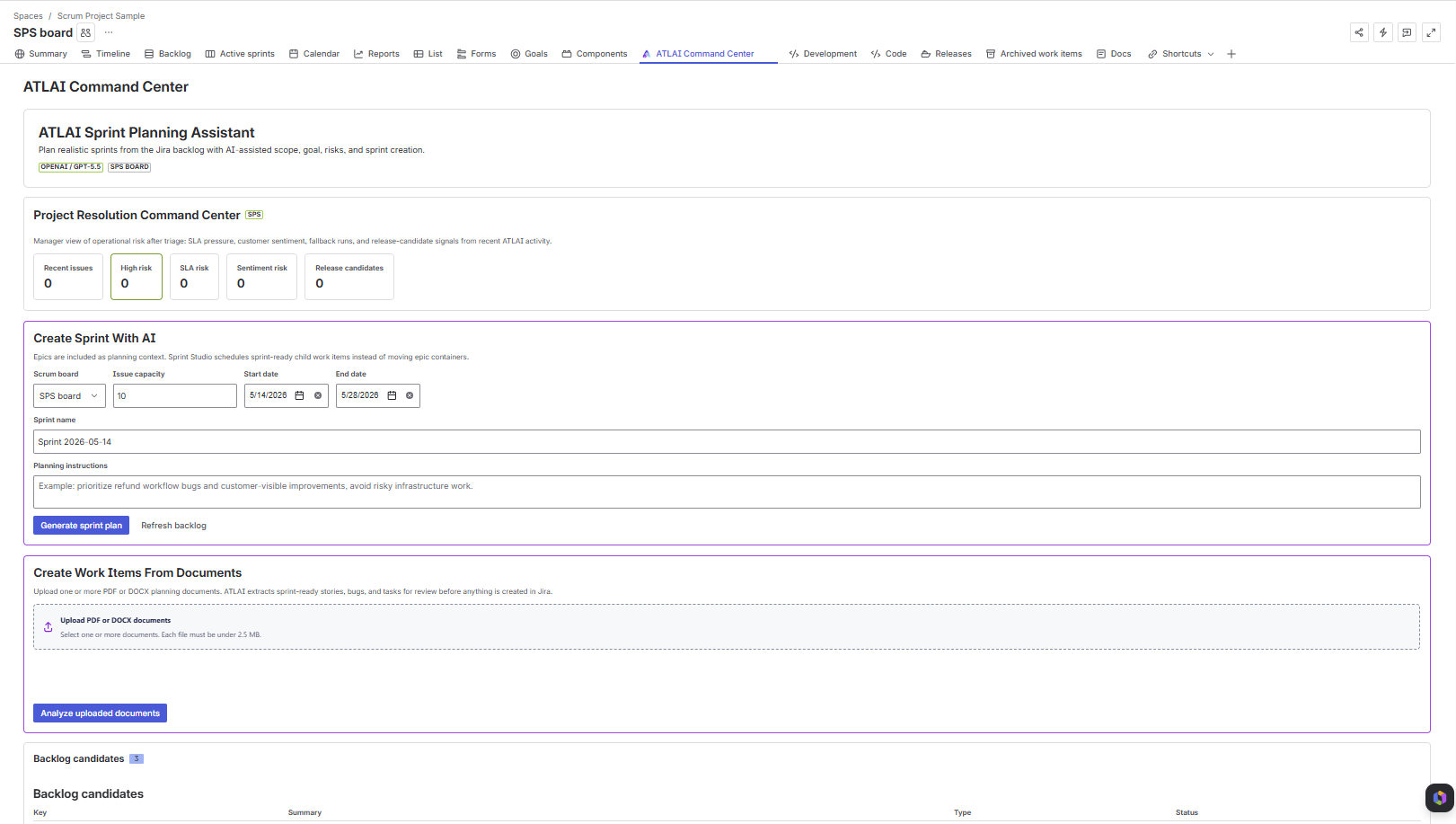Click the SPS board title

pos(43,32)
